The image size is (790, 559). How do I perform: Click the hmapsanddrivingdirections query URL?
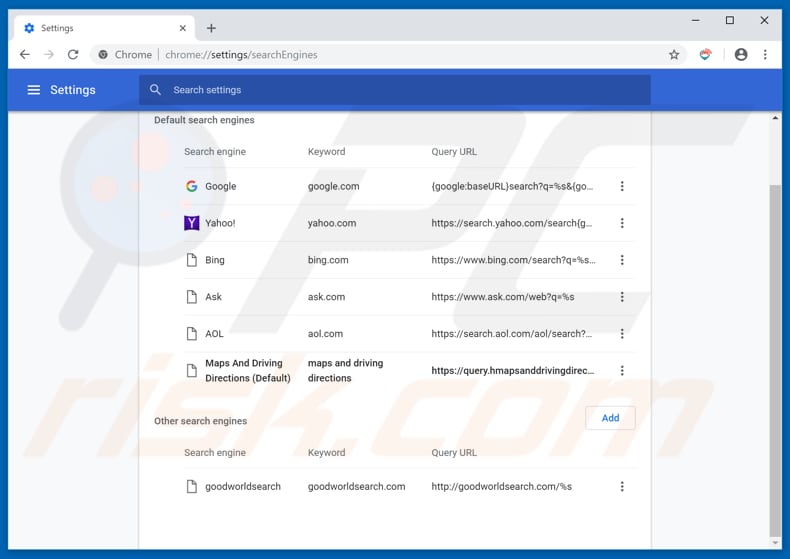[x=512, y=371]
